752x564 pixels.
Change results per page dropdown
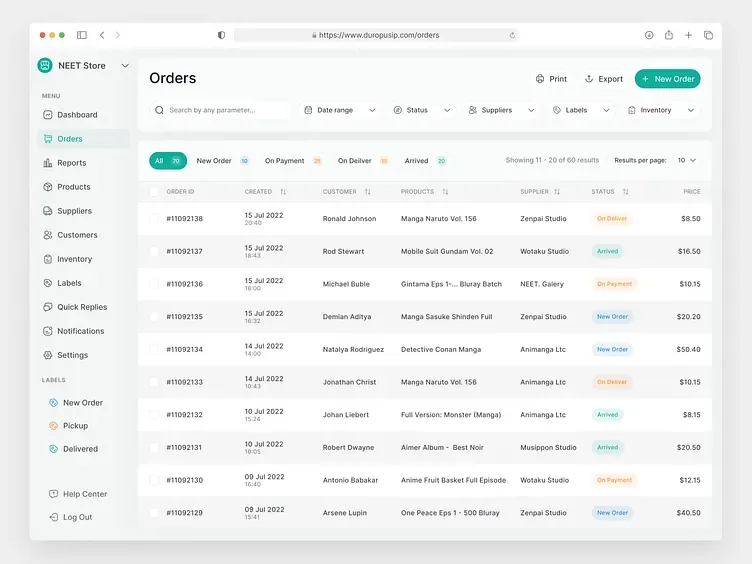pyautogui.click(x=687, y=160)
